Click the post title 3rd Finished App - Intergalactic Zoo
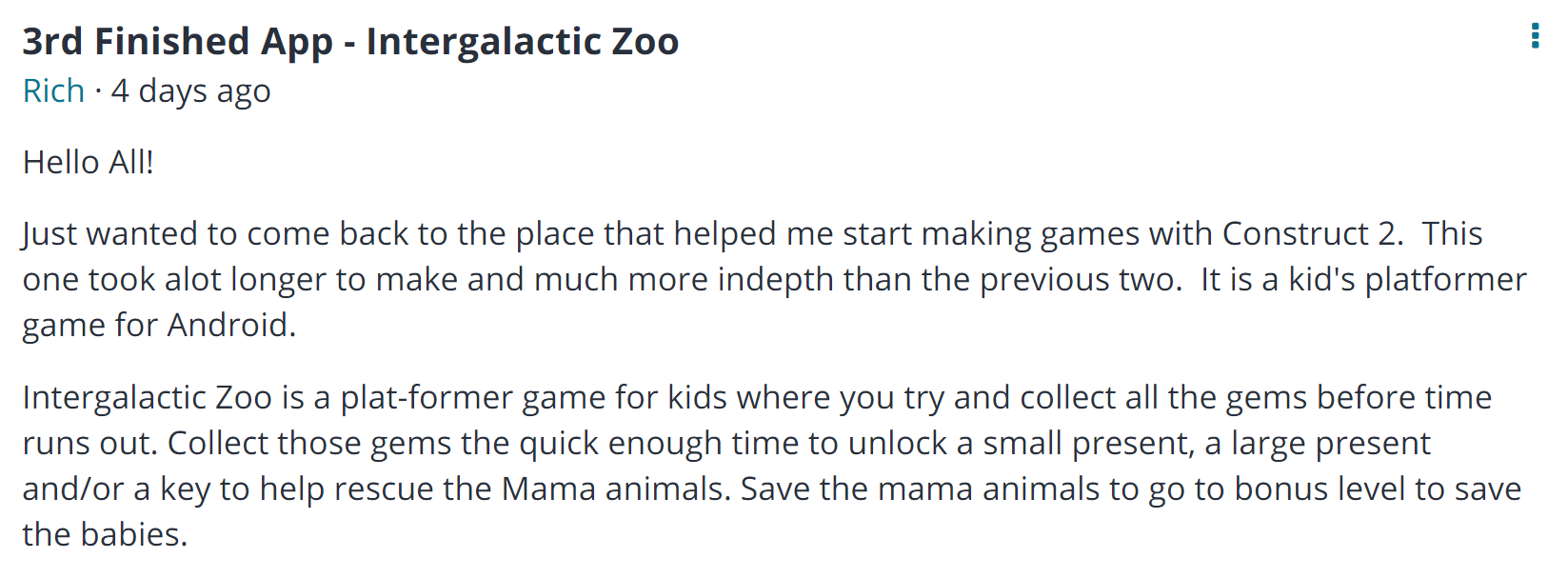Viewport: 1568px width, 578px height. click(350, 42)
